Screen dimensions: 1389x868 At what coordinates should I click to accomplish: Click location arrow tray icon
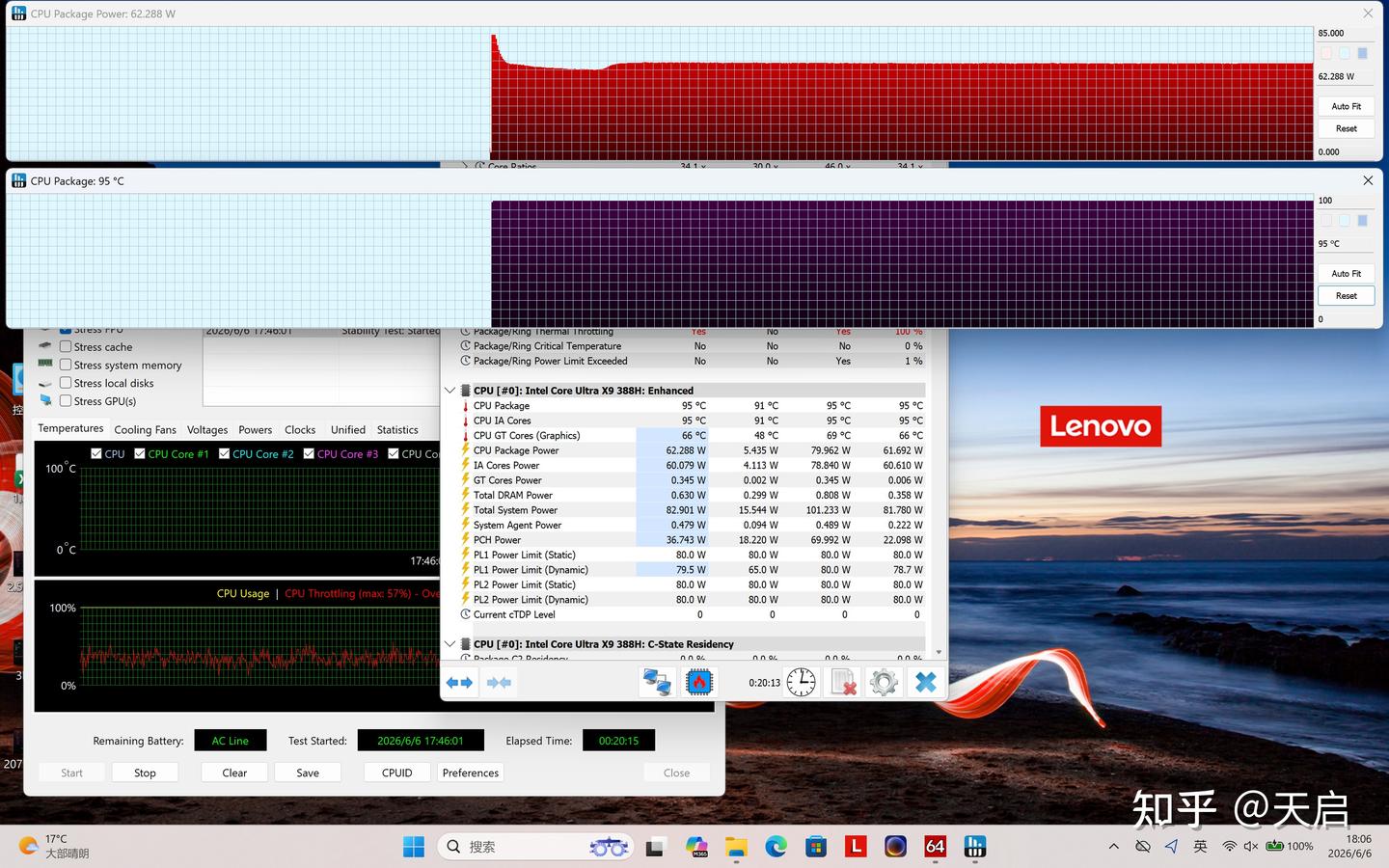[x=1171, y=847]
